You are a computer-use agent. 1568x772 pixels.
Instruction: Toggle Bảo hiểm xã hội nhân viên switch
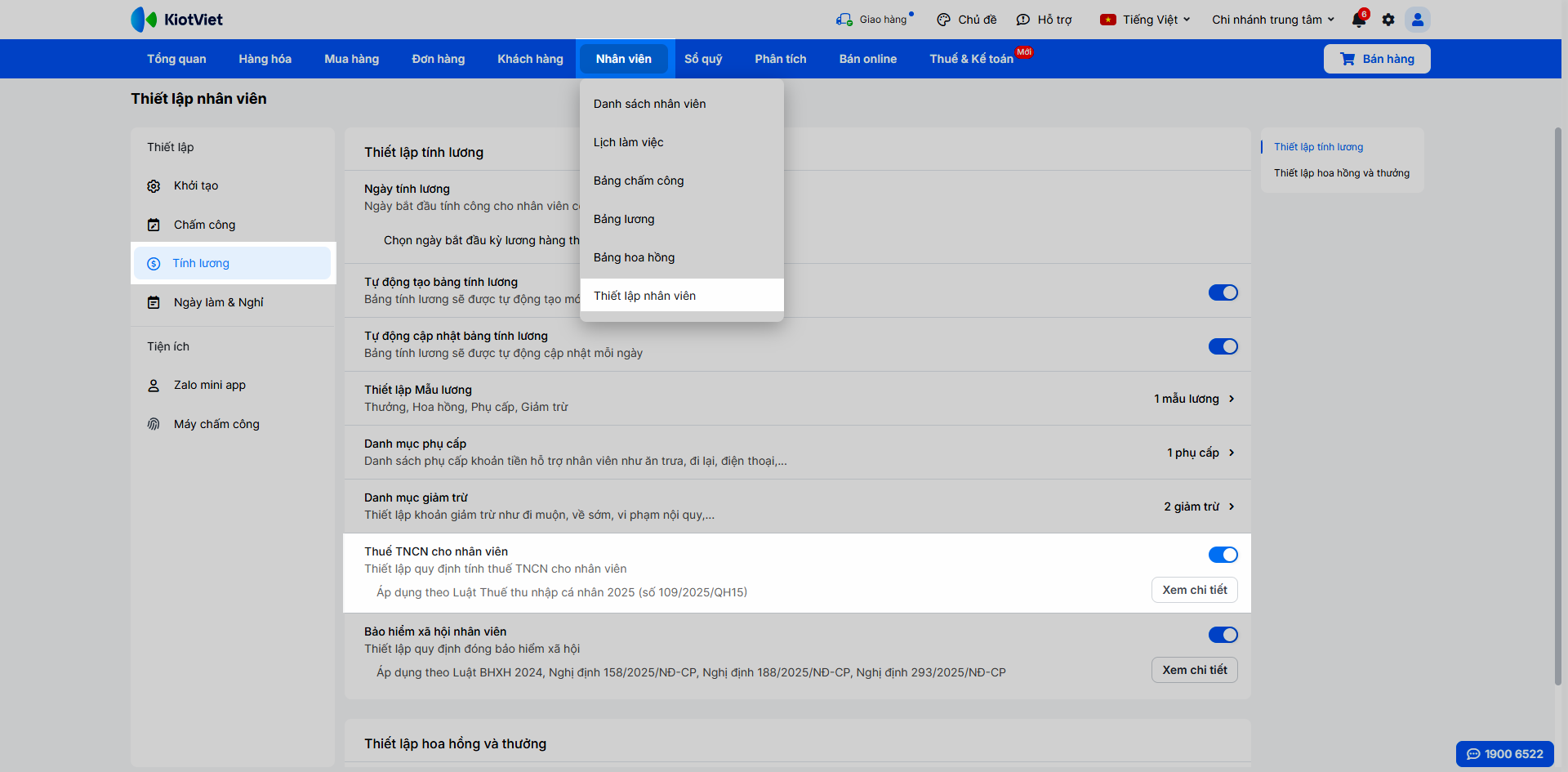(x=1223, y=635)
